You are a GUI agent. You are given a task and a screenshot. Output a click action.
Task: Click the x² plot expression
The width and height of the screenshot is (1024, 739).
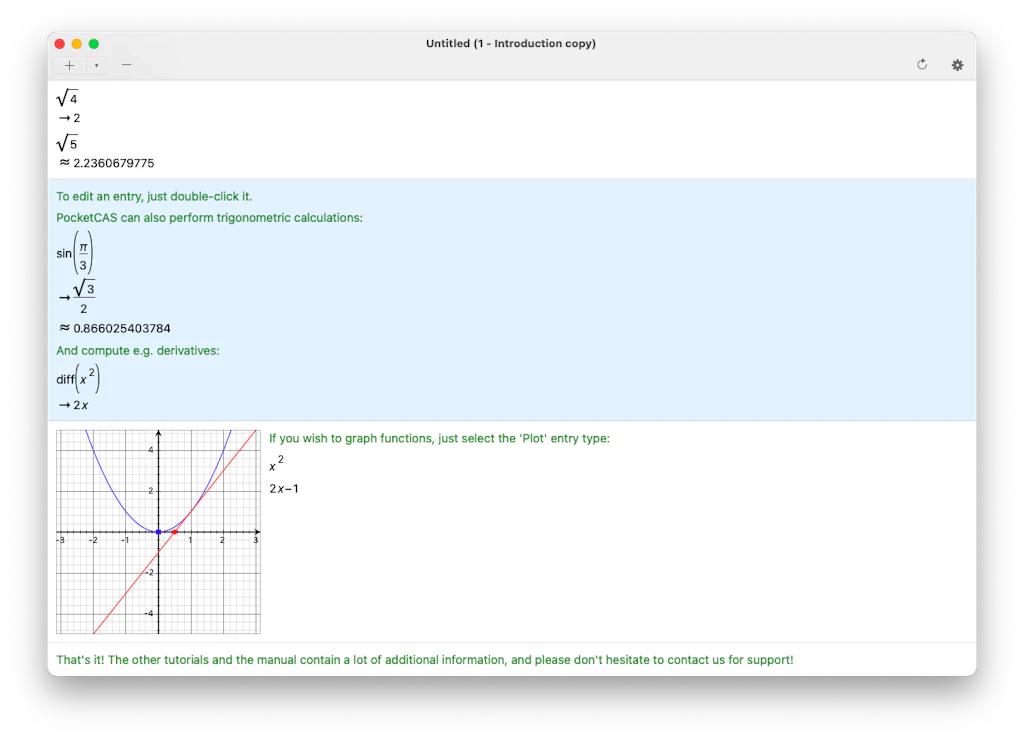(x=274, y=464)
